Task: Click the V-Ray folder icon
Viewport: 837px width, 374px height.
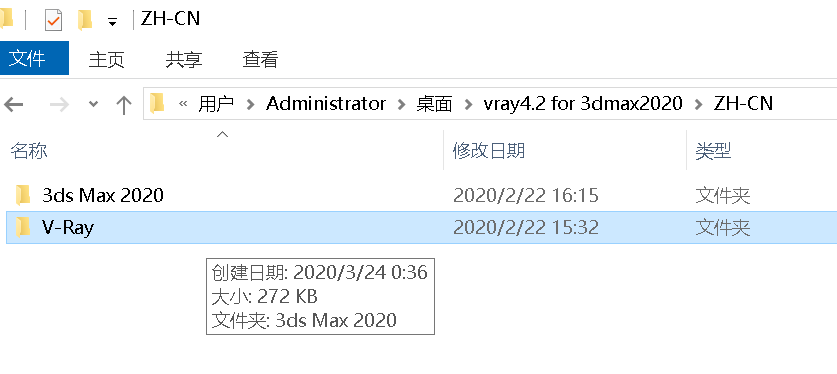Action: [23, 228]
